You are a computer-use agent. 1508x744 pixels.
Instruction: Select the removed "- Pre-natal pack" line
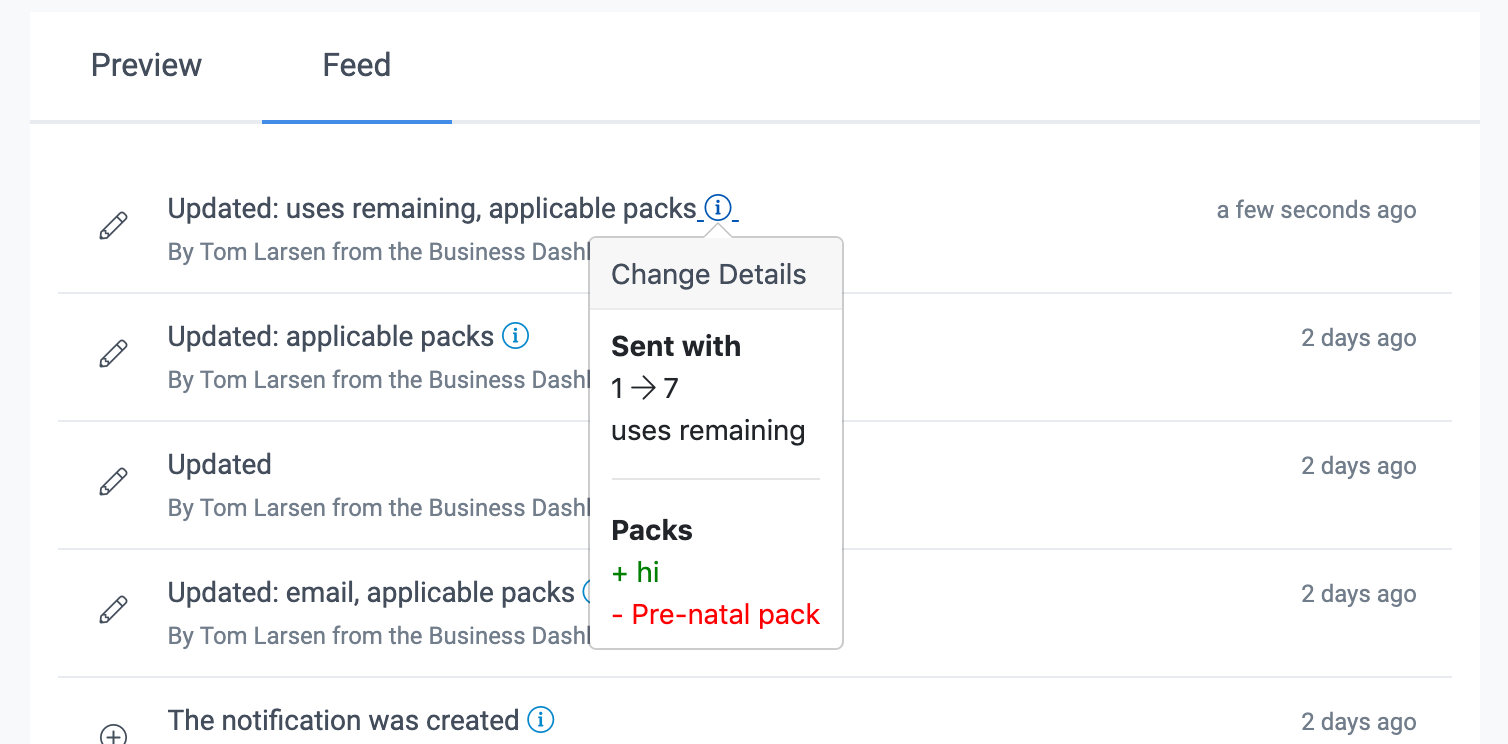716,614
